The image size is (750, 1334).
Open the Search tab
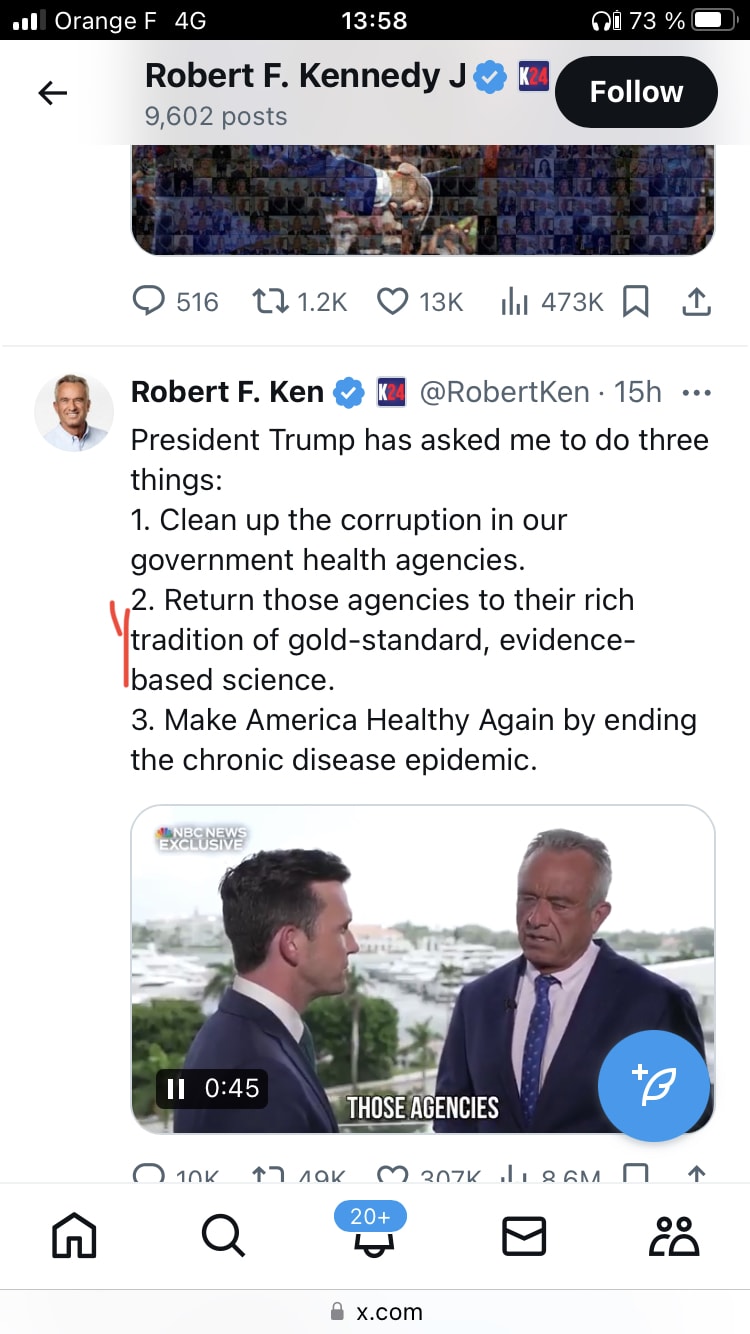click(x=222, y=1236)
